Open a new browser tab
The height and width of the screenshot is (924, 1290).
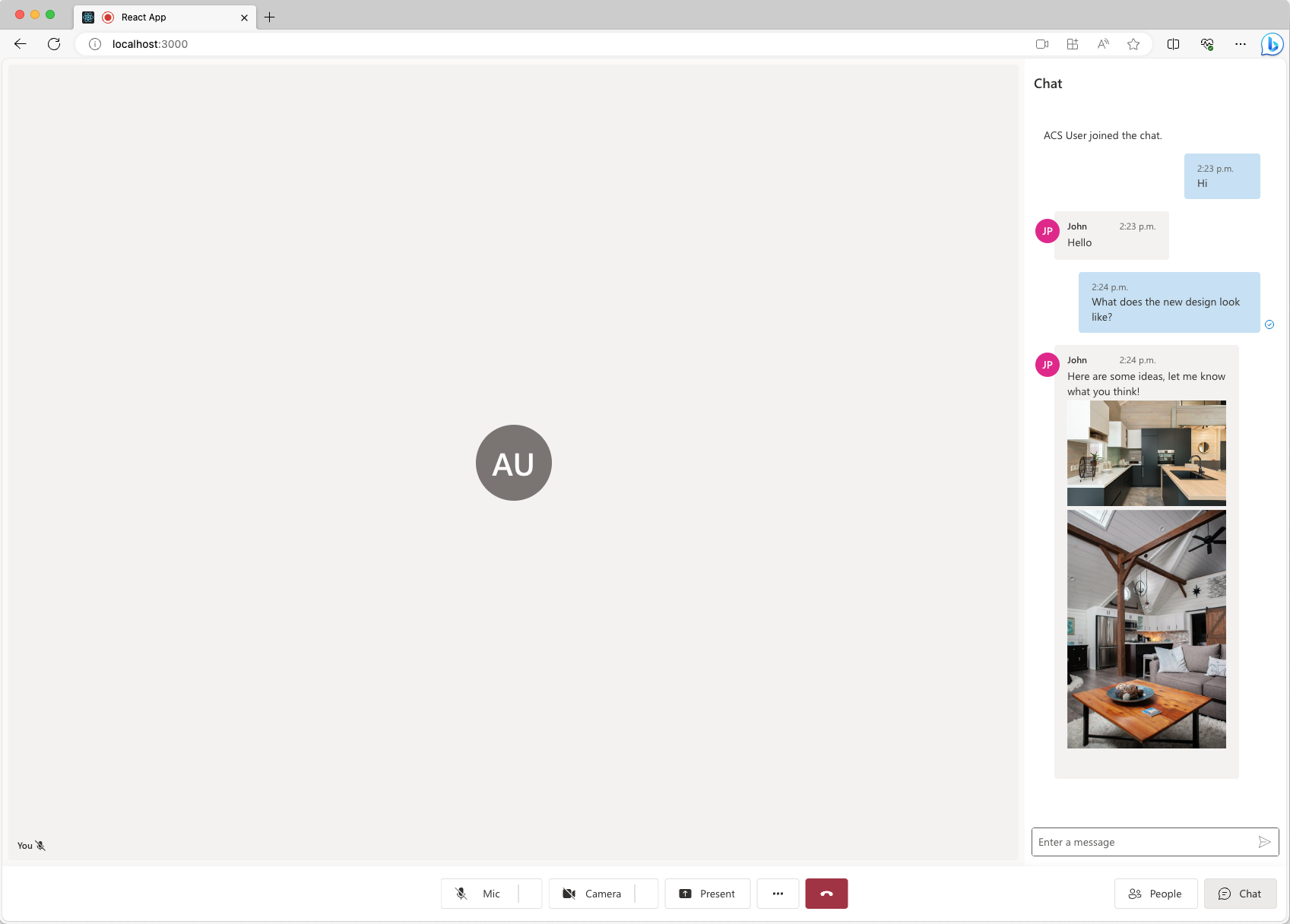269,17
